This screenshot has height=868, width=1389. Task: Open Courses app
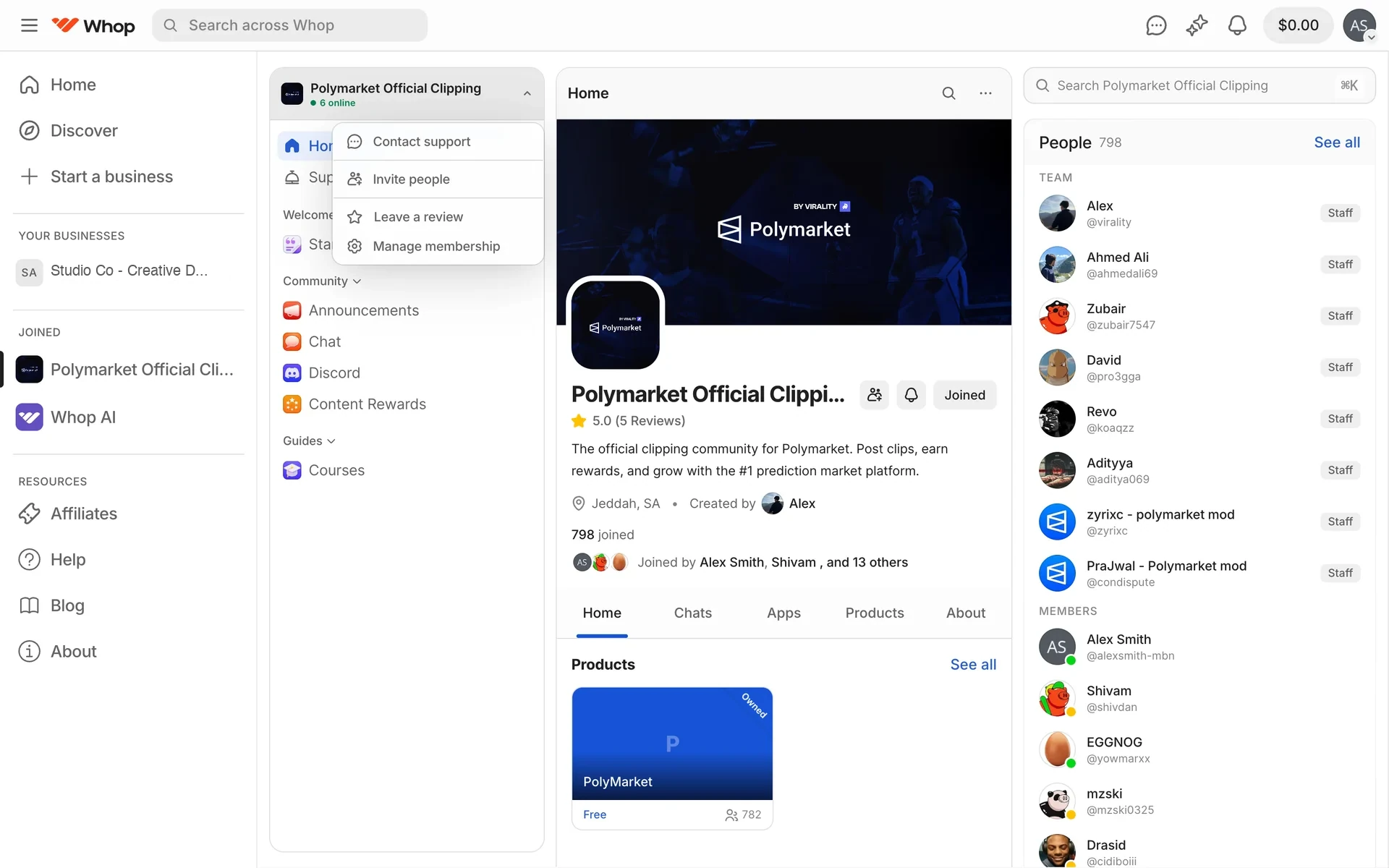[x=407, y=470]
